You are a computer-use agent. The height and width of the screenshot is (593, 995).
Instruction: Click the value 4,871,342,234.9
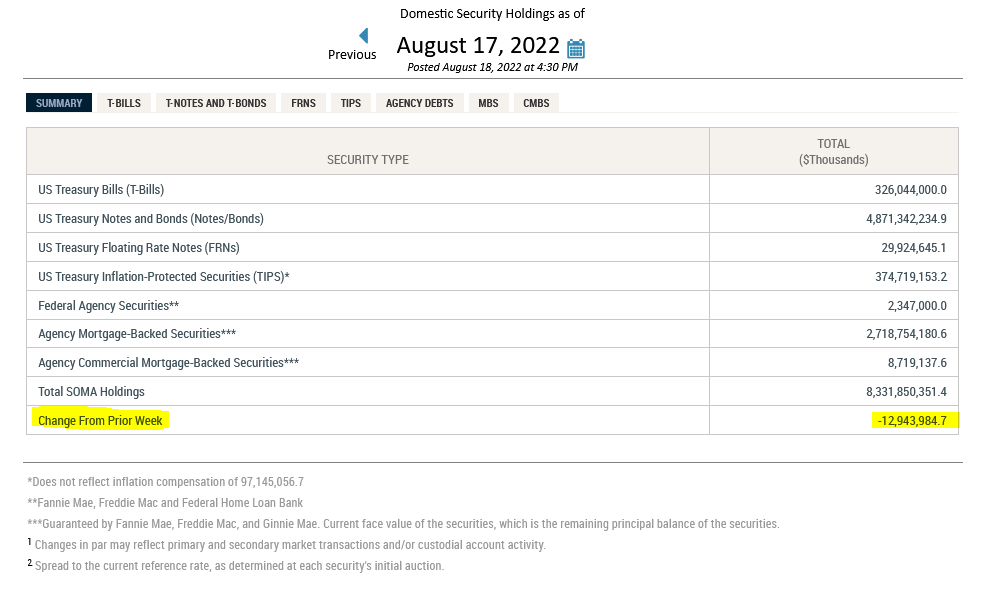pos(906,219)
